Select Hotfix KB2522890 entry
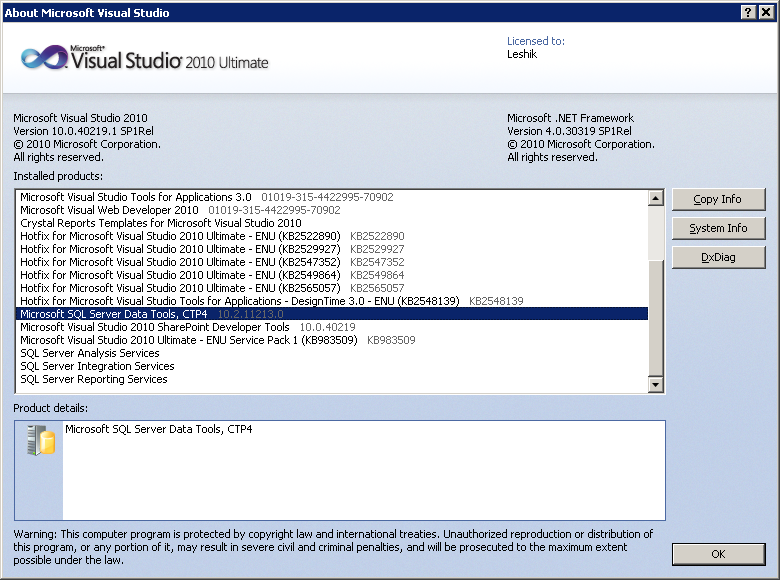 [332, 236]
